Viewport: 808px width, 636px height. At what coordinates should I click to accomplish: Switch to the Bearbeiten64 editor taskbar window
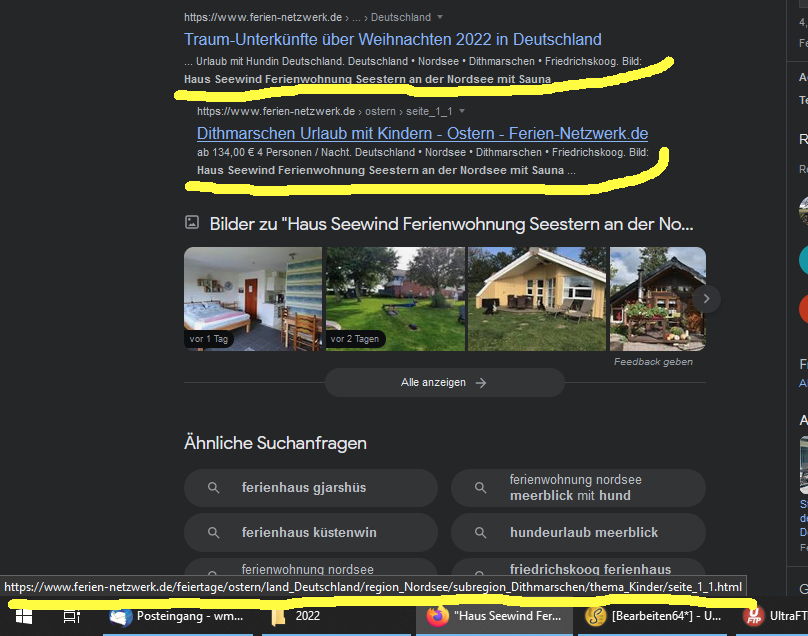652,616
